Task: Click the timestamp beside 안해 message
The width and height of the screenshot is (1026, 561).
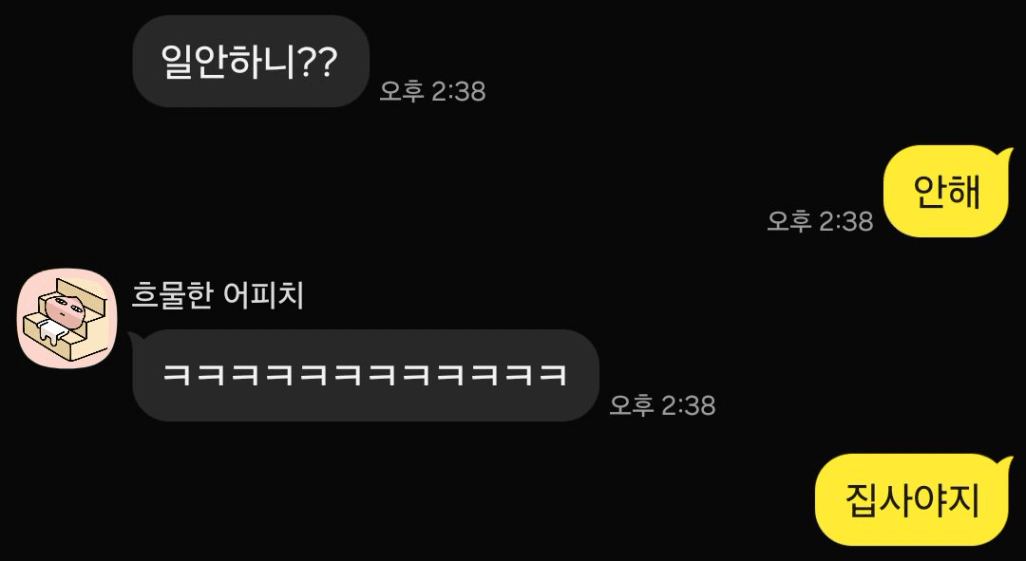Action: 820,221
